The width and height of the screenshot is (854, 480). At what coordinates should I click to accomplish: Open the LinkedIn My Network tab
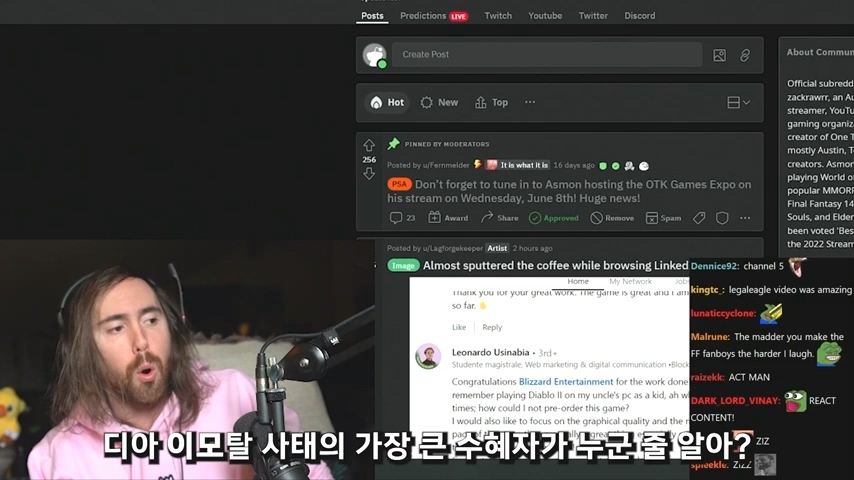(630, 281)
